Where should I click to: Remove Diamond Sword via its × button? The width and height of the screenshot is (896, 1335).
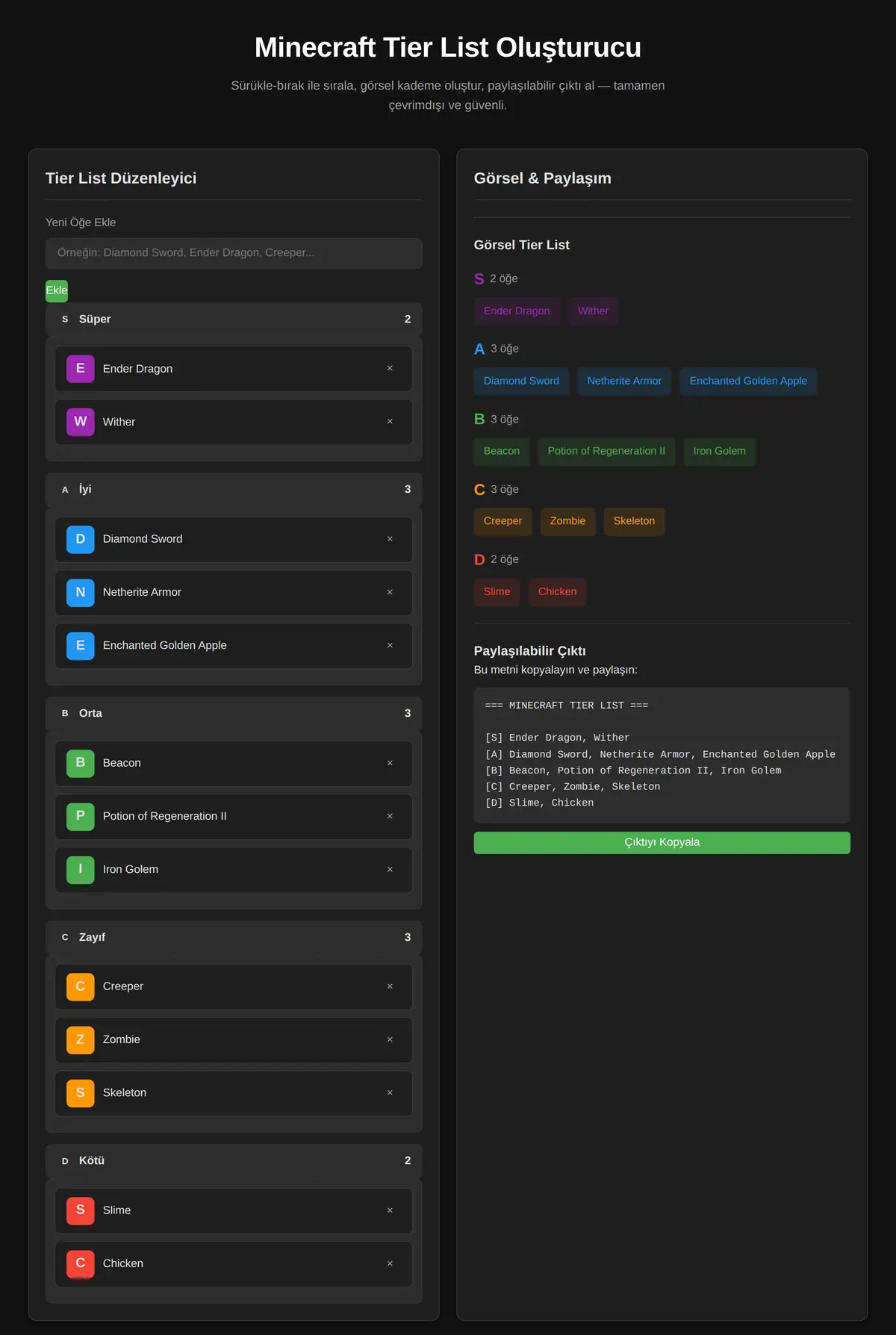390,539
